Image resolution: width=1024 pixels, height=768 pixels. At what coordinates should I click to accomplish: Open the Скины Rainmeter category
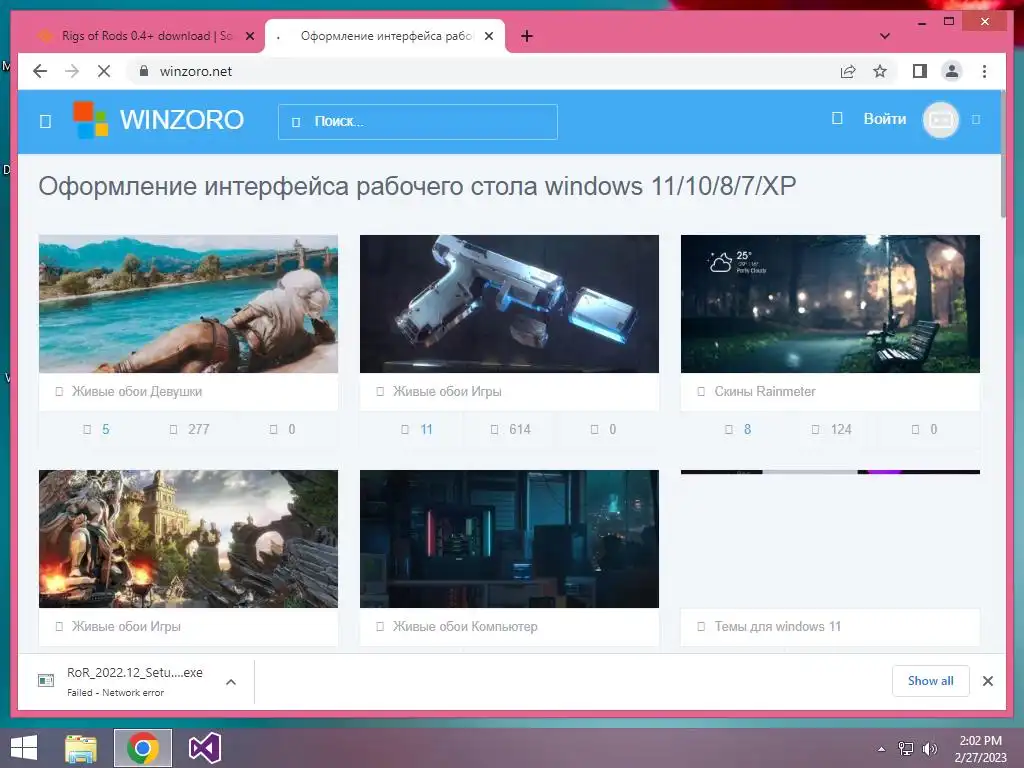765,391
